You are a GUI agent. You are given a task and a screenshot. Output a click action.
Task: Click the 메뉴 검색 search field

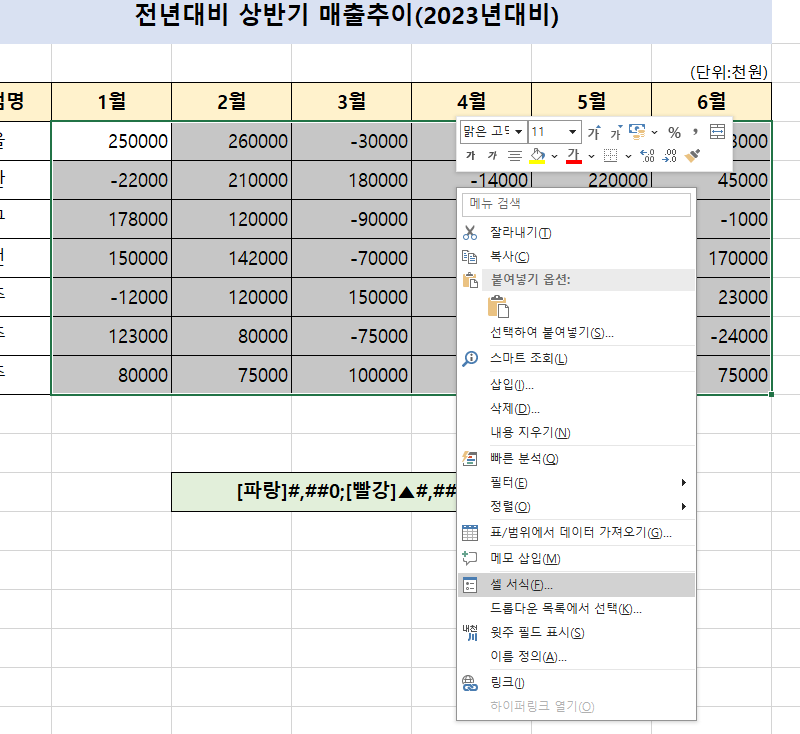click(x=576, y=205)
